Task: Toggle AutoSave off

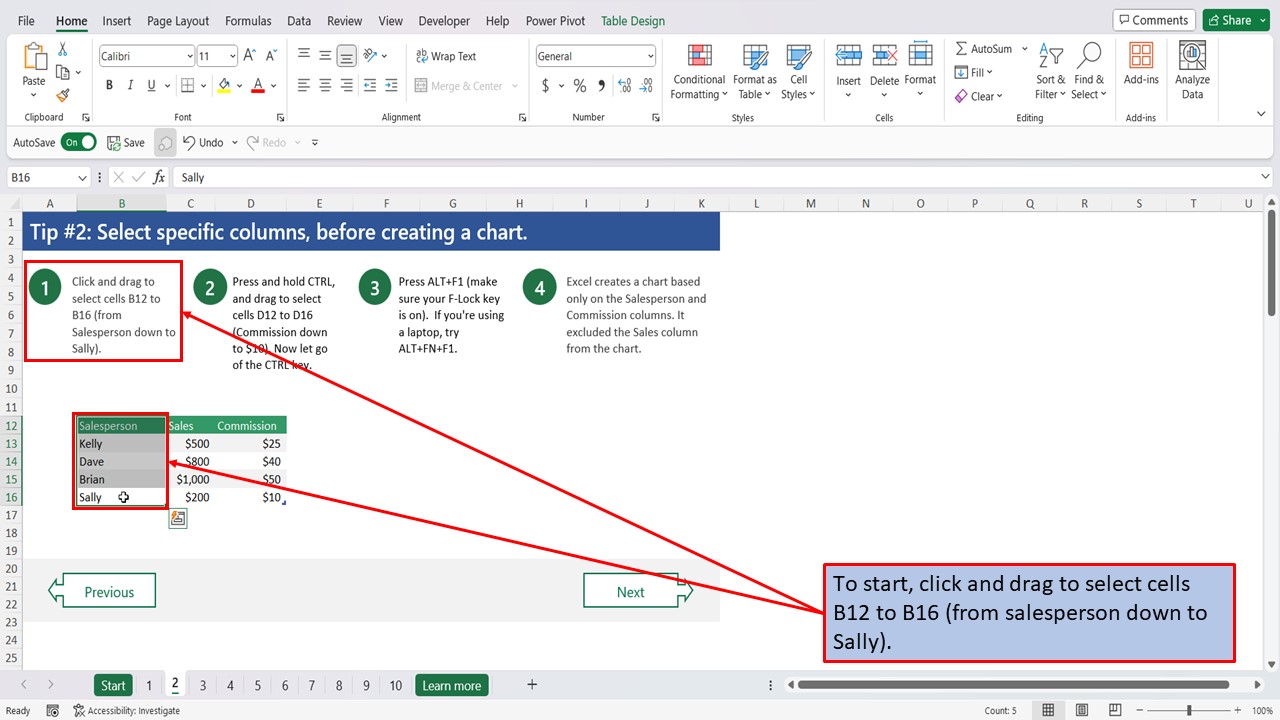Action: coord(79,142)
